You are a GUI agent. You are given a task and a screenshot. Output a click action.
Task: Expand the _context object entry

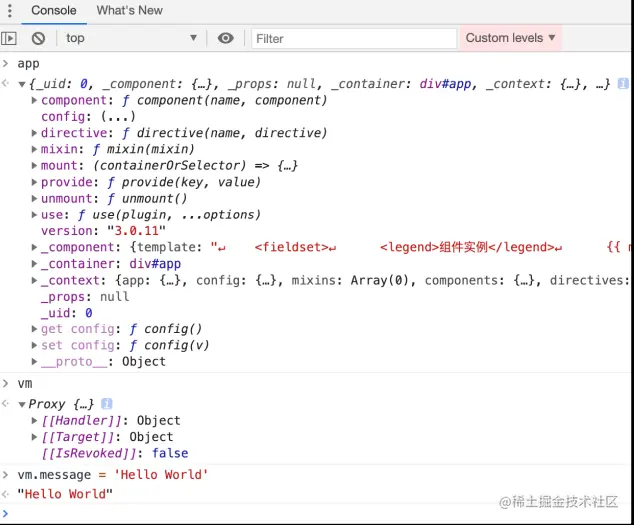[x=34, y=280]
